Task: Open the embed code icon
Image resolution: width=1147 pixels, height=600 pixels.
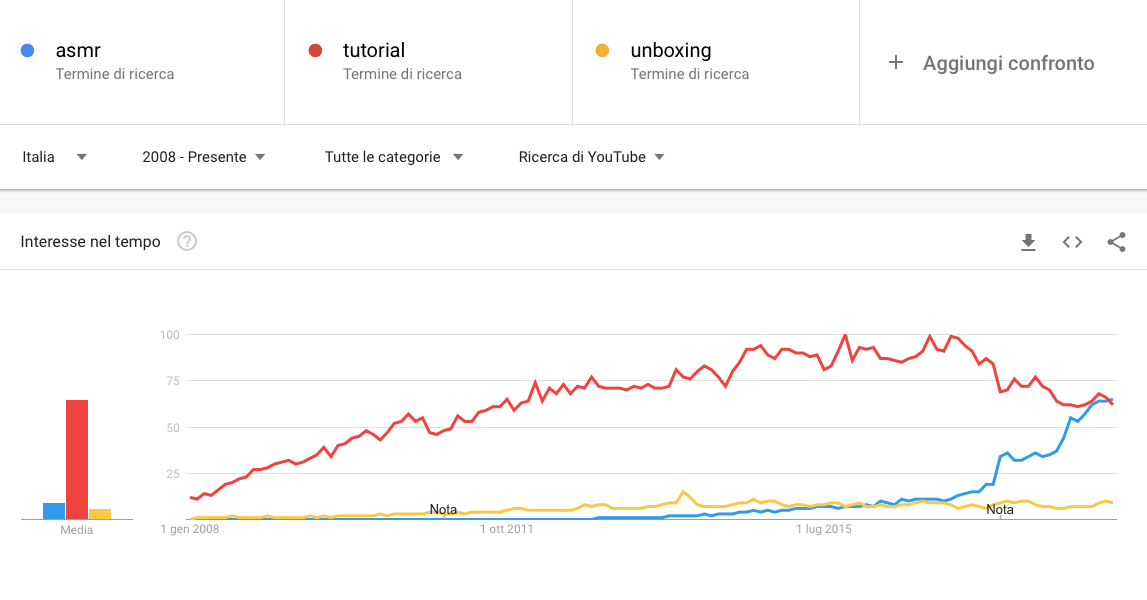Action: click(1072, 242)
